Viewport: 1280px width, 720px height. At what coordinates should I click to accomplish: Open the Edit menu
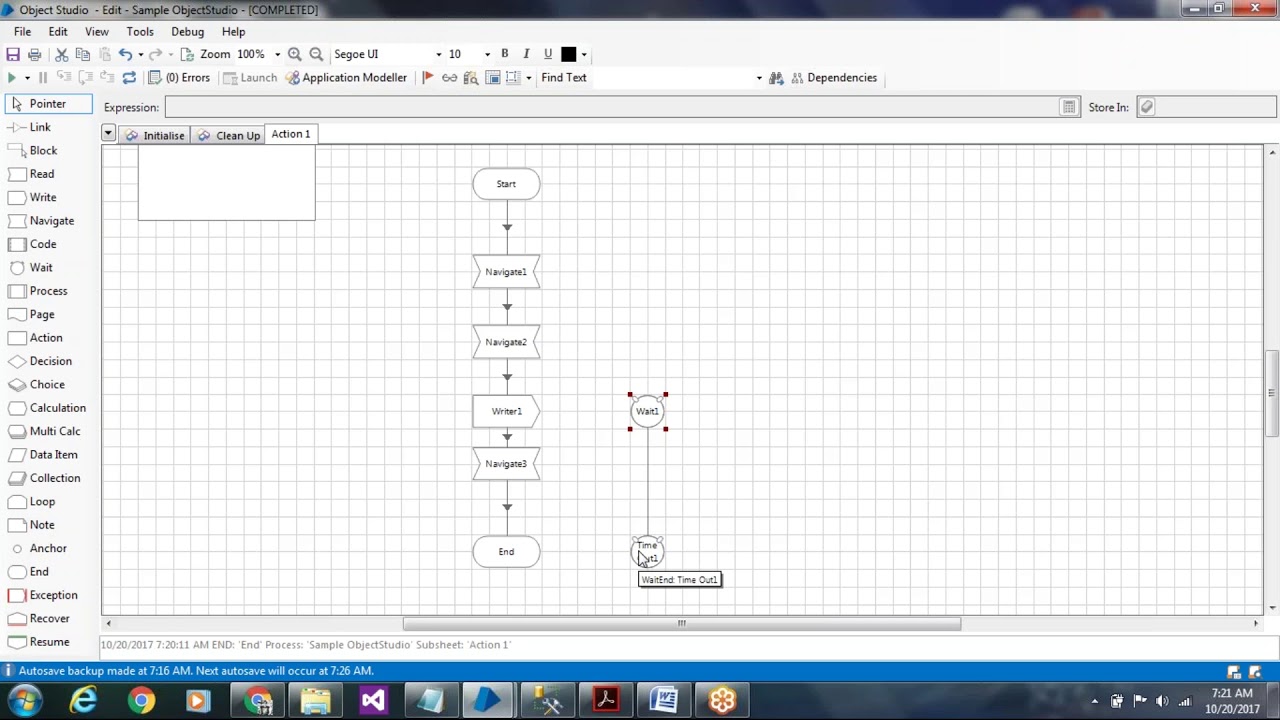(x=58, y=32)
